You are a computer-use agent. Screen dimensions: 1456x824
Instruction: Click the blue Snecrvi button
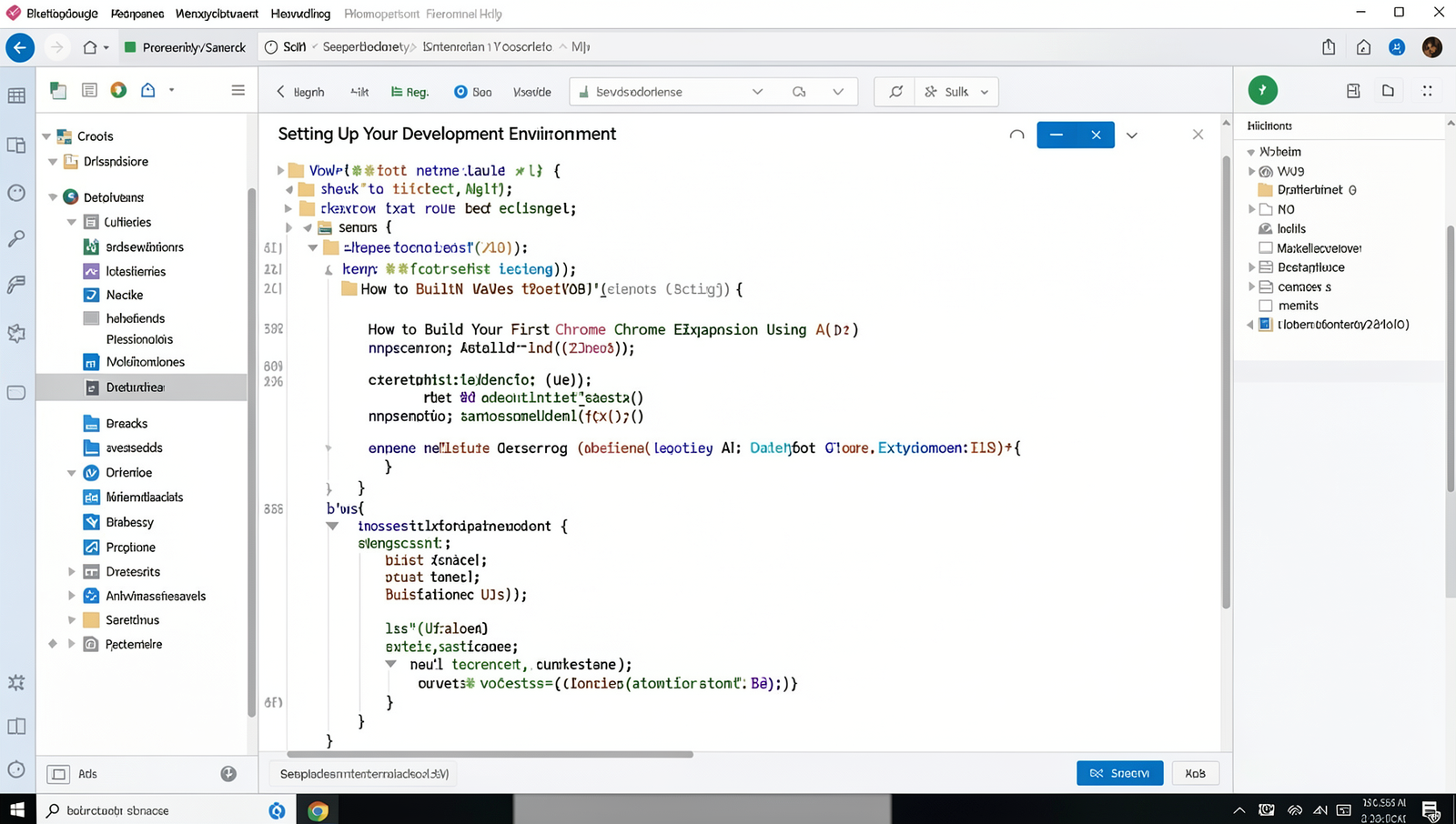(1119, 773)
